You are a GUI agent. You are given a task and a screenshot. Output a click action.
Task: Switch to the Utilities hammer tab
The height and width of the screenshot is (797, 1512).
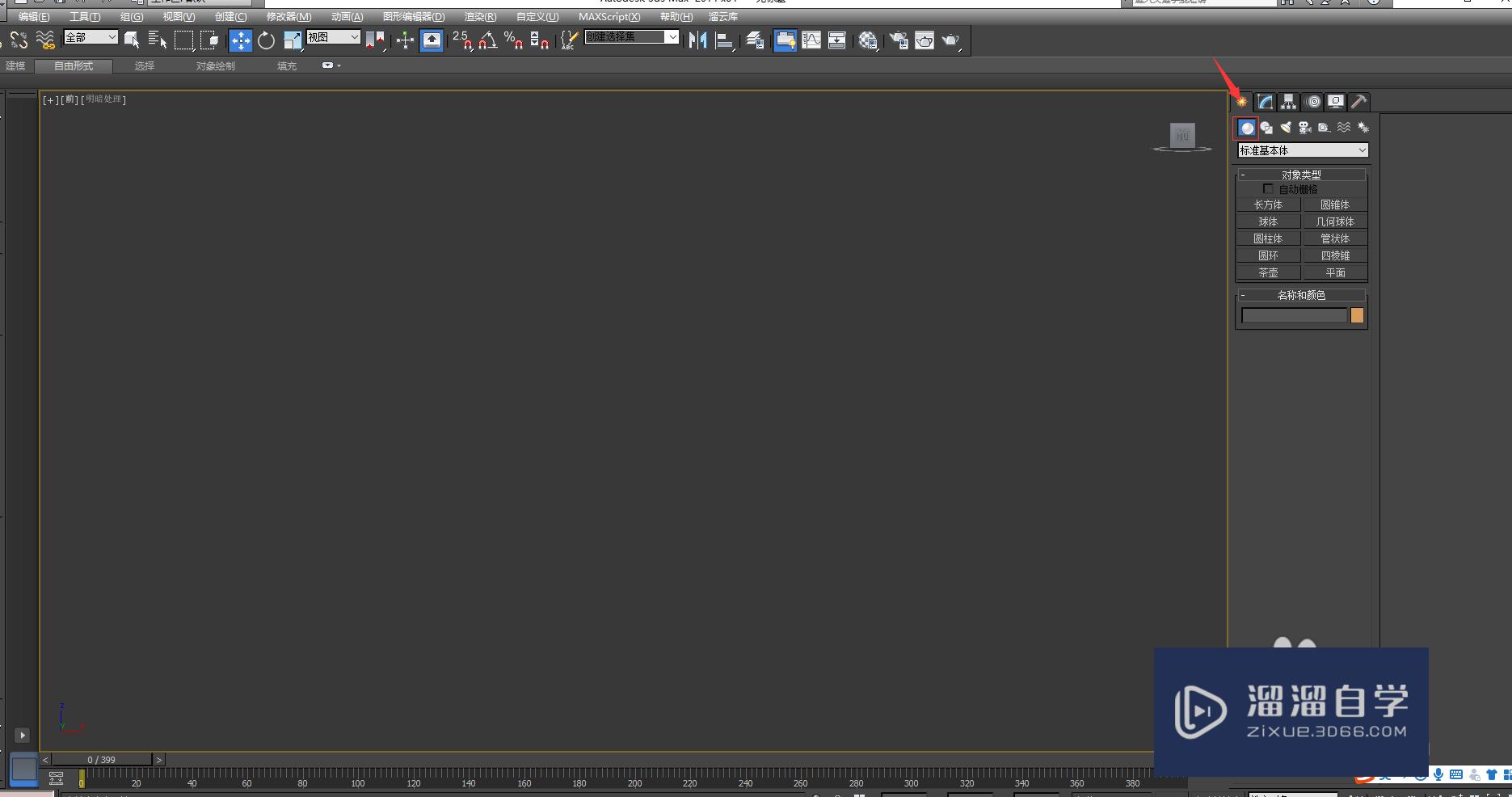[x=1359, y=101]
